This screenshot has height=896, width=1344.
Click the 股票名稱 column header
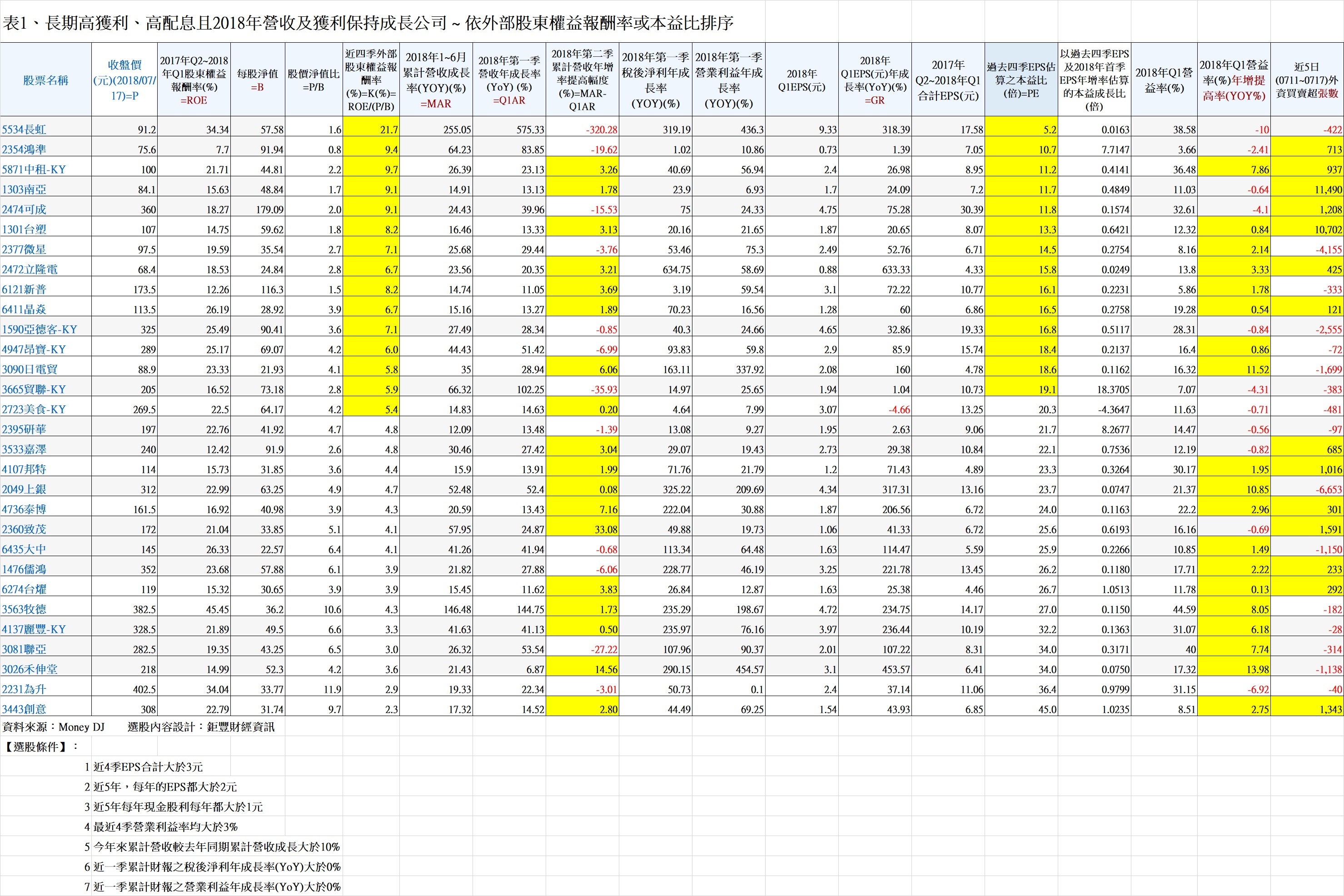pyautogui.click(x=46, y=80)
